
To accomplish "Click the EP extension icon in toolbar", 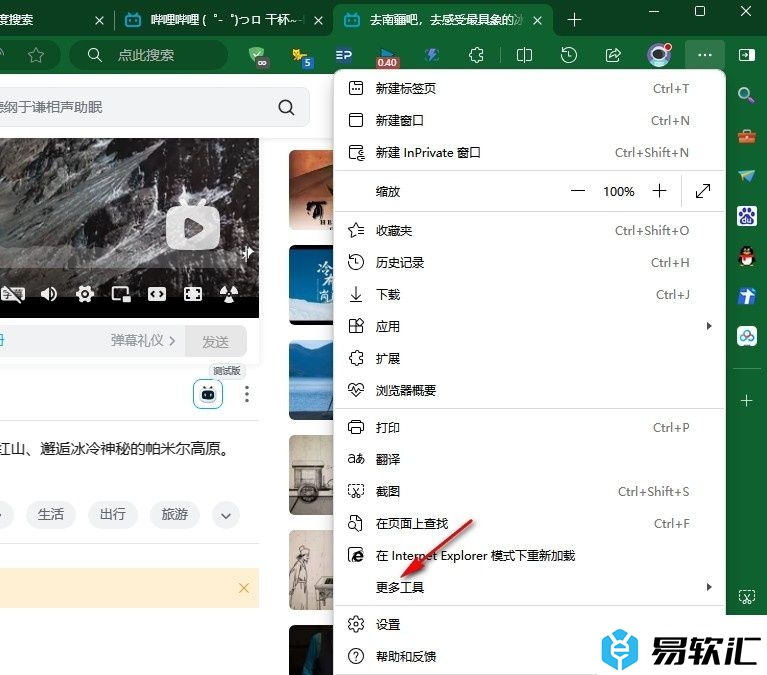I will (344, 55).
